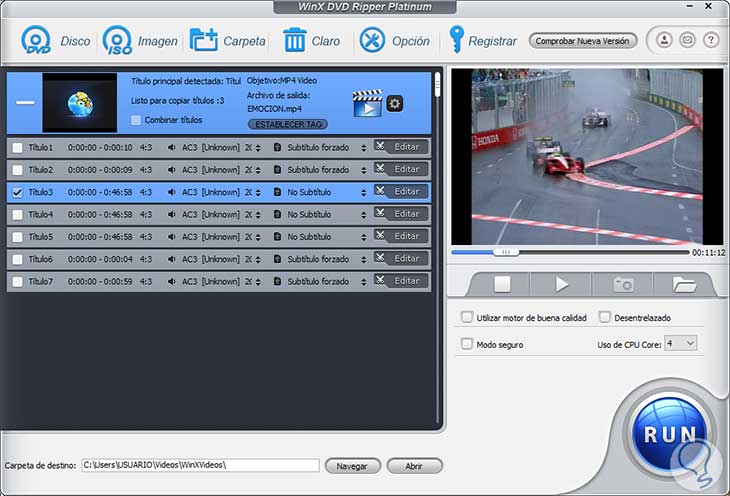Click the subtitle icon in Título7 row
Image resolution: width=730 pixels, height=496 pixels.
click(x=277, y=282)
